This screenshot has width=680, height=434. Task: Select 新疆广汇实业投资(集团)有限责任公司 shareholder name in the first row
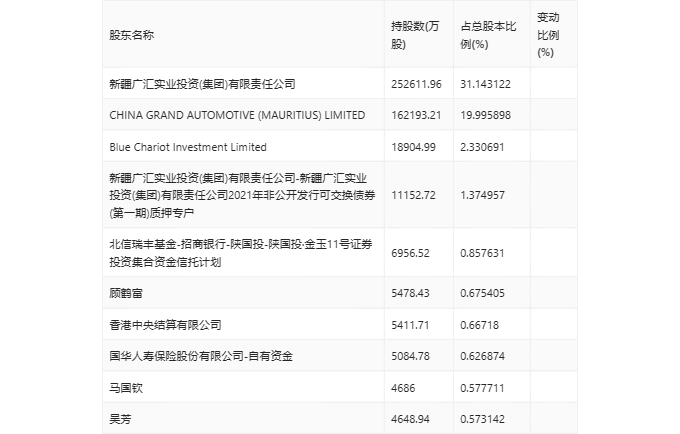pyautogui.click(x=202, y=84)
